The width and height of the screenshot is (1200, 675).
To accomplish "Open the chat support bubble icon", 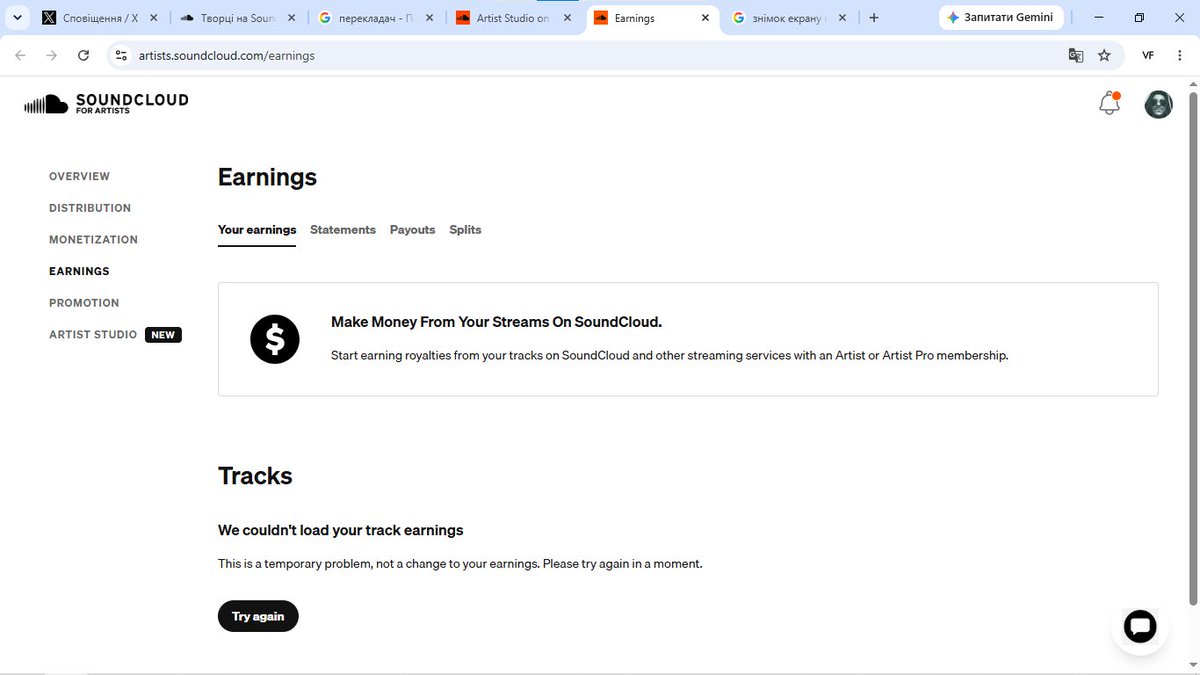I will (1140, 627).
